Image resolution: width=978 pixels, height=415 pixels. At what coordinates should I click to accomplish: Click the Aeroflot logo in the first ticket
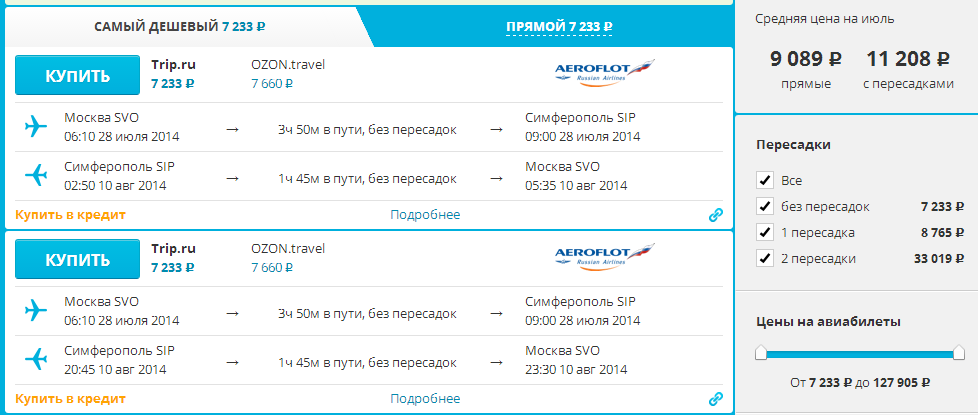point(604,73)
